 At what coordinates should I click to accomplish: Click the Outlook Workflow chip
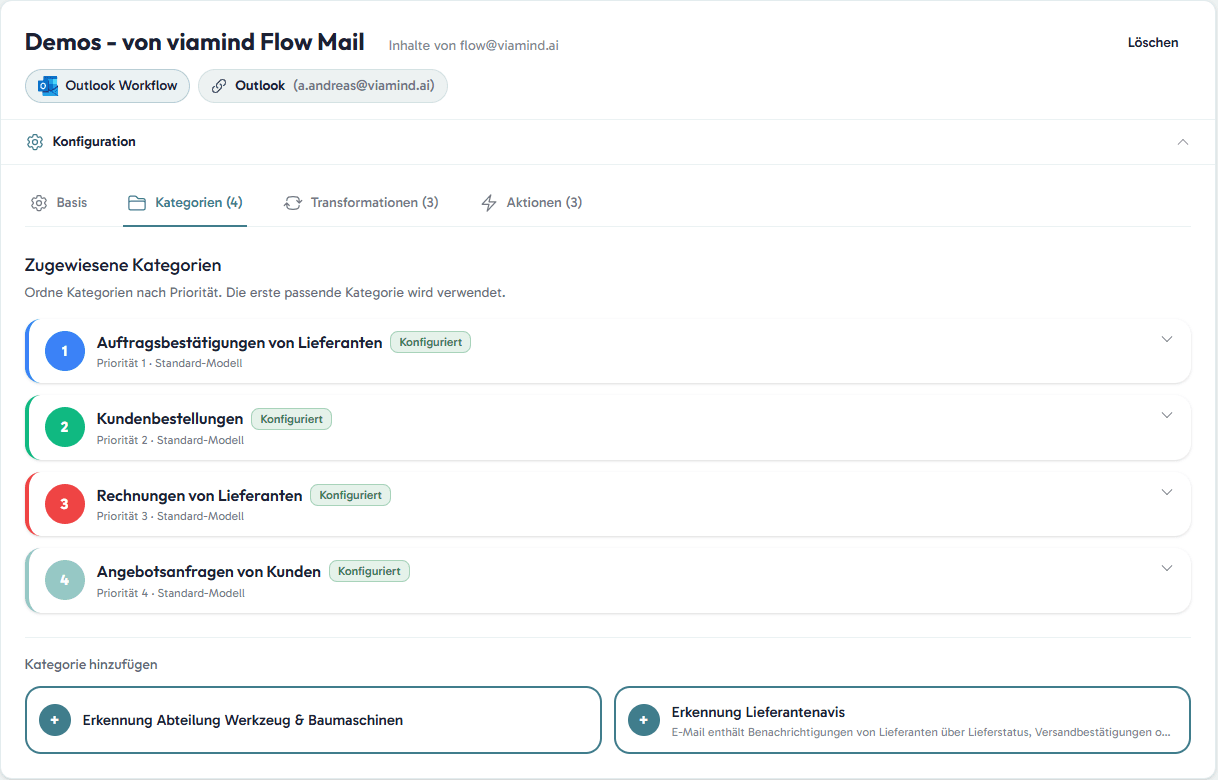pos(107,86)
